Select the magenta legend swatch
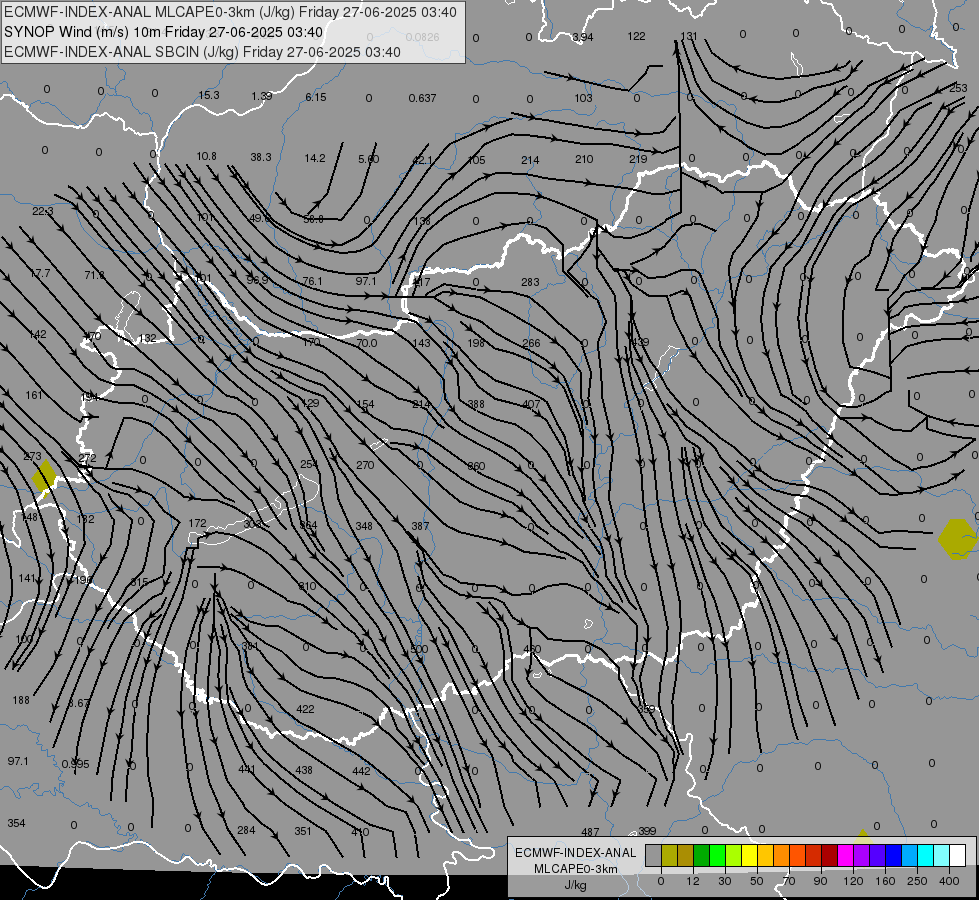 (x=845, y=856)
